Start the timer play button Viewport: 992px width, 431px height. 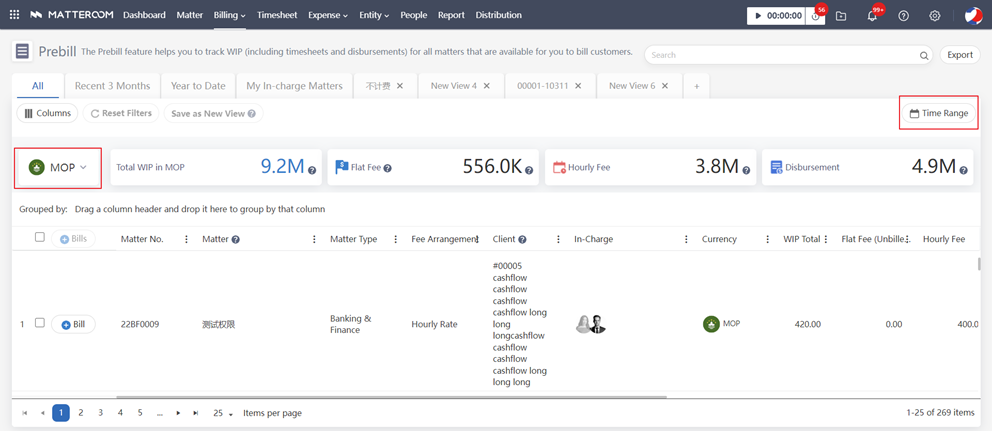(x=759, y=16)
